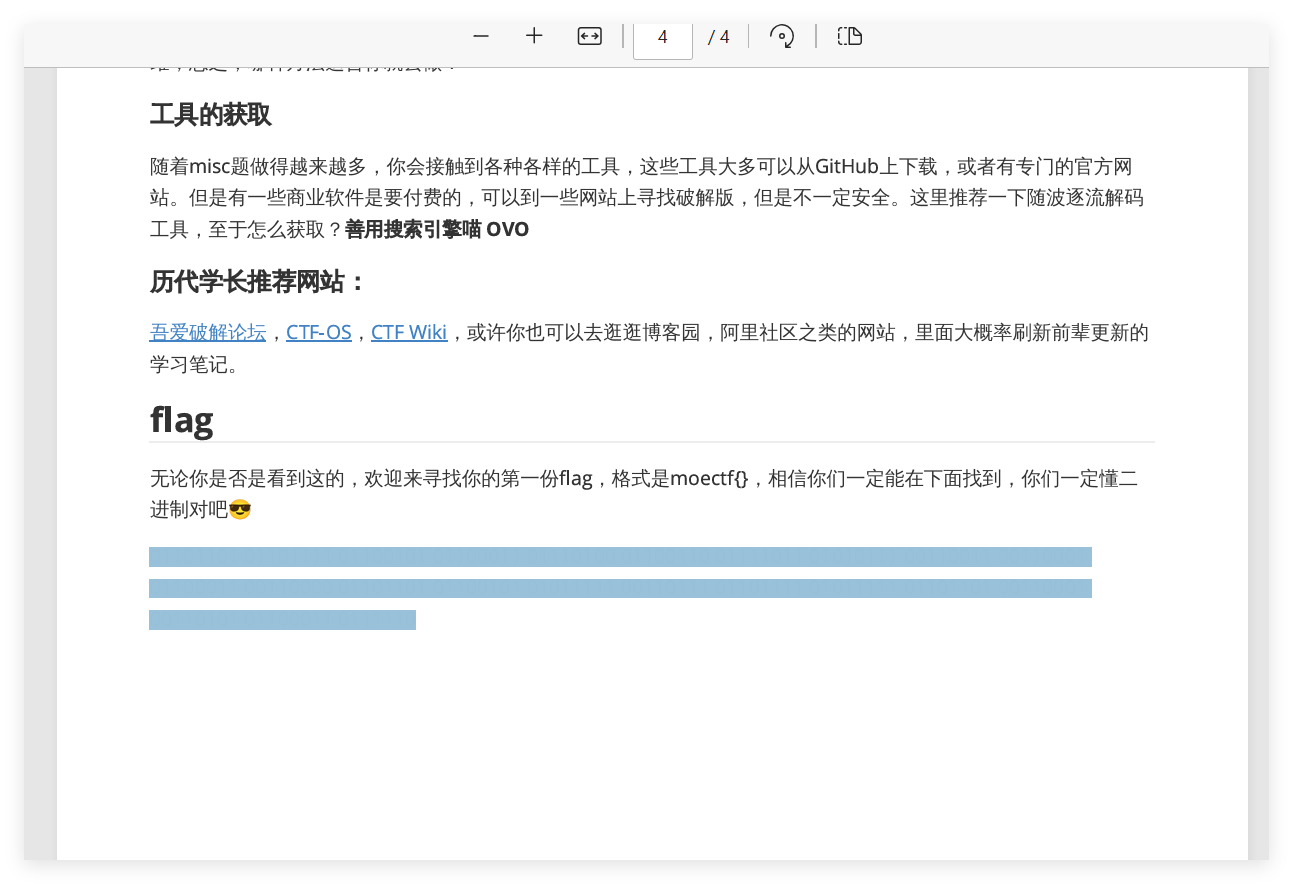Click the 工具的获取 heading
Image resolution: width=1293 pixels, height=884 pixels.
(x=211, y=115)
